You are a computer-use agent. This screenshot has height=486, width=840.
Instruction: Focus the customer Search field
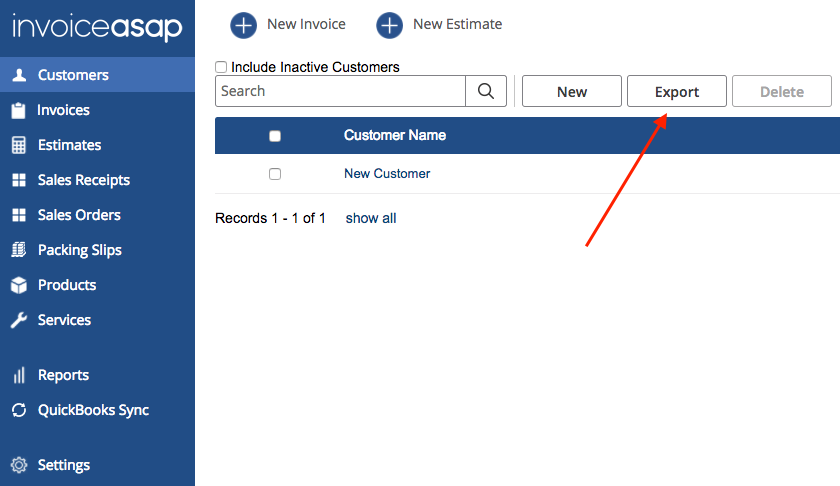(340, 91)
